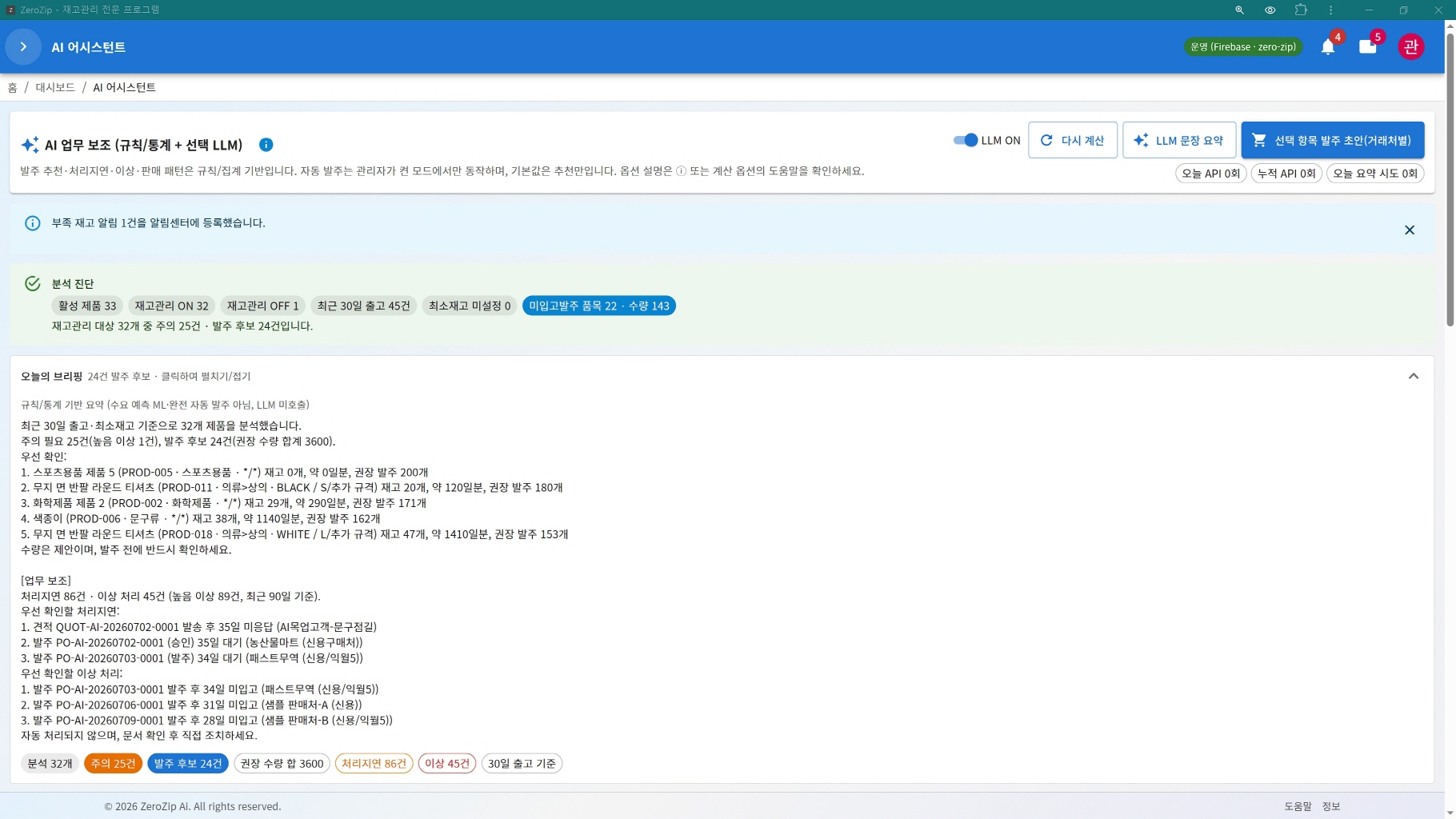The width and height of the screenshot is (1456, 819).
Task: Click the green check icon by 분석 진단
Action: click(x=33, y=283)
